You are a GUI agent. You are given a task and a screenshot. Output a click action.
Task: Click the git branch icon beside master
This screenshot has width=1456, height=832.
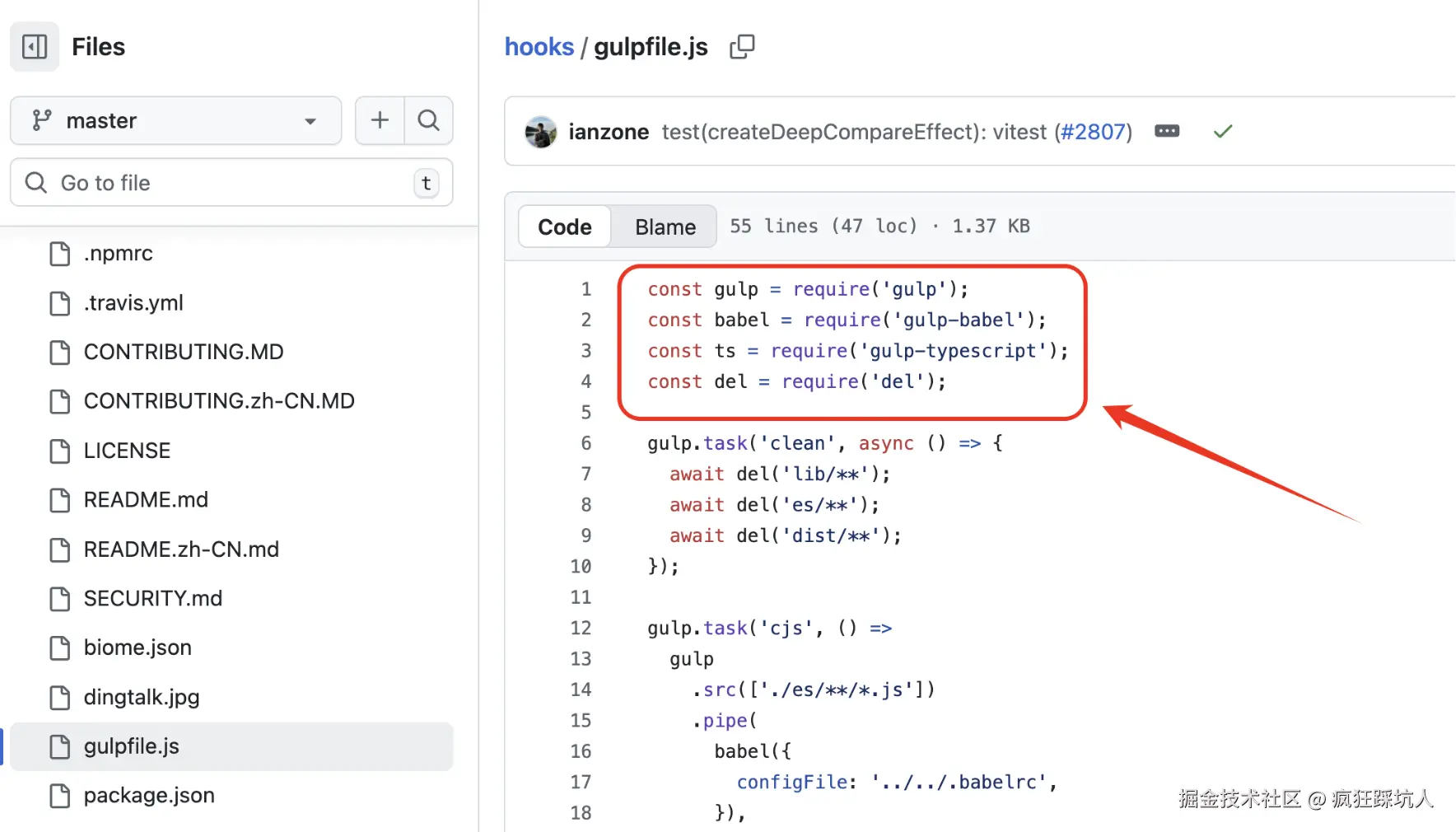pyautogui.click(x=41, y=120)
